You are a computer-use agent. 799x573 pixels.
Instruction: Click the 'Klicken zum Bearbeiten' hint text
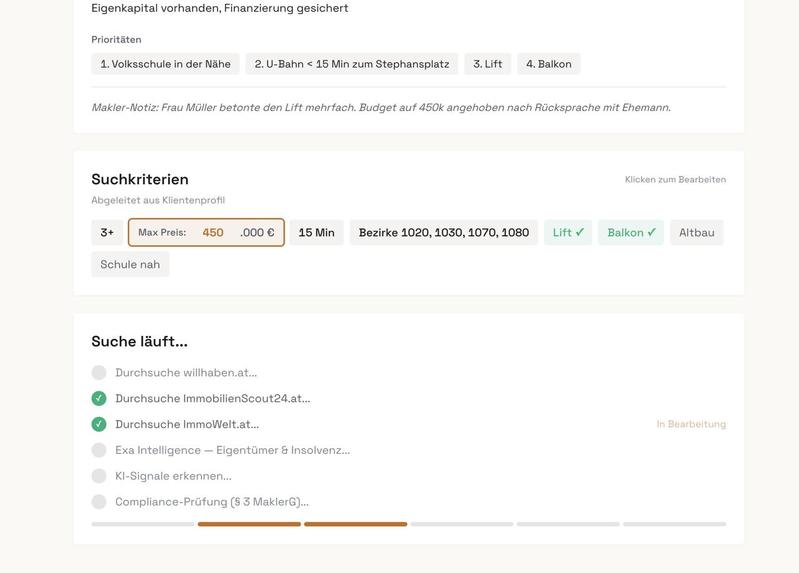(x=675, y=179)
